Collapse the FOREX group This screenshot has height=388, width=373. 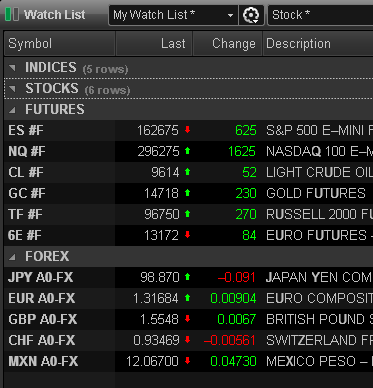click(12, 257)
